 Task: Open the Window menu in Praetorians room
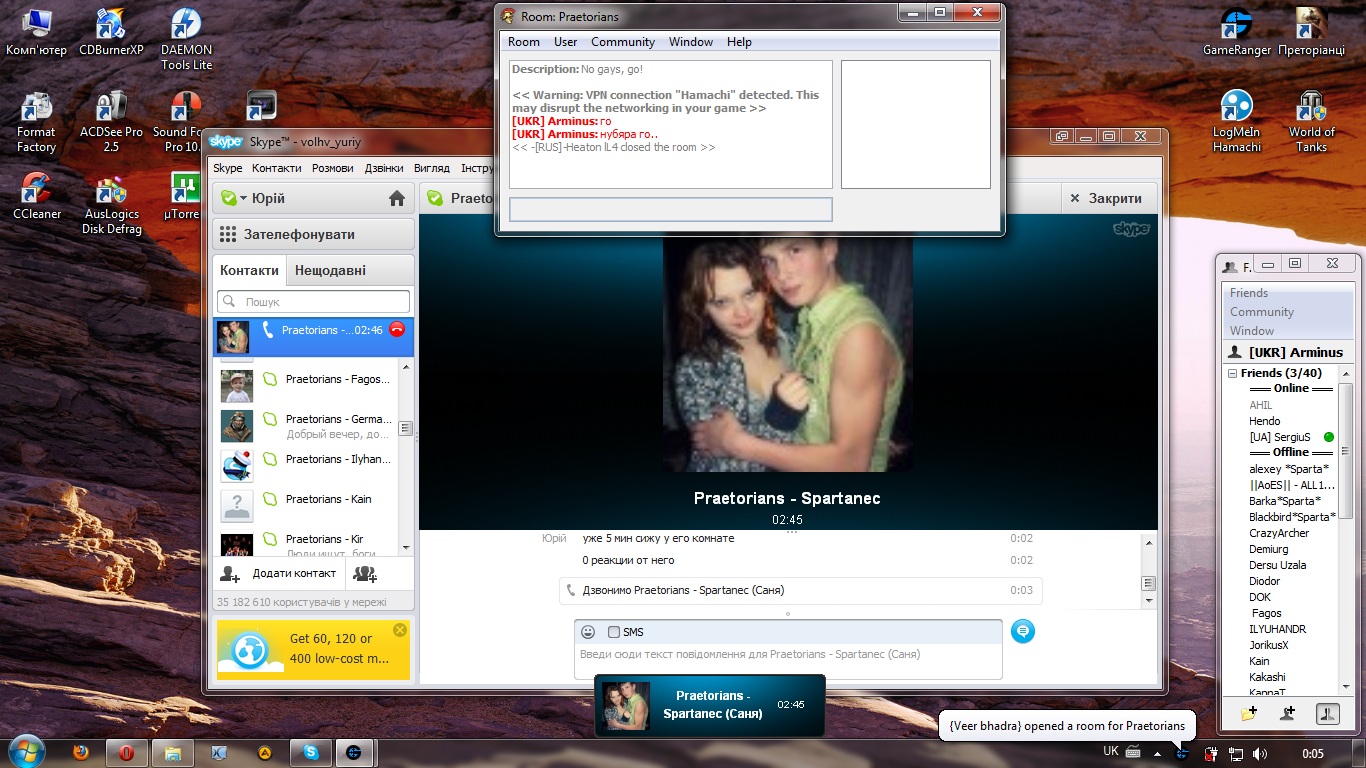click(x=691, y=42)
